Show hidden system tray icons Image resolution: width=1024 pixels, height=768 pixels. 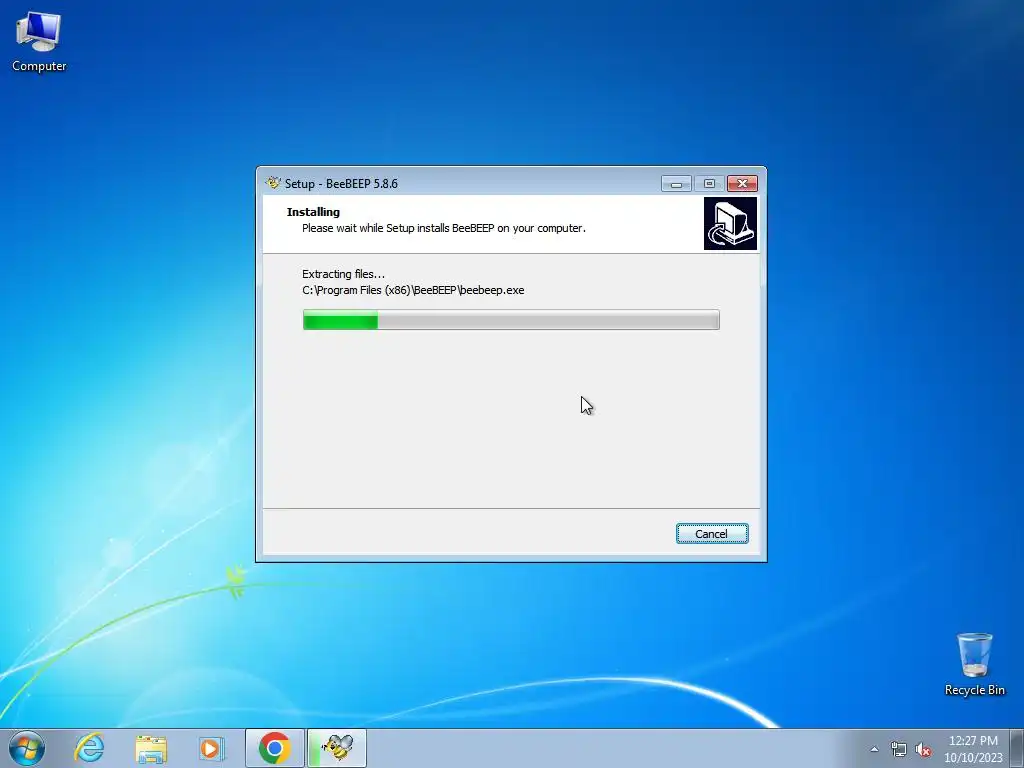click(x=874, y=749)
